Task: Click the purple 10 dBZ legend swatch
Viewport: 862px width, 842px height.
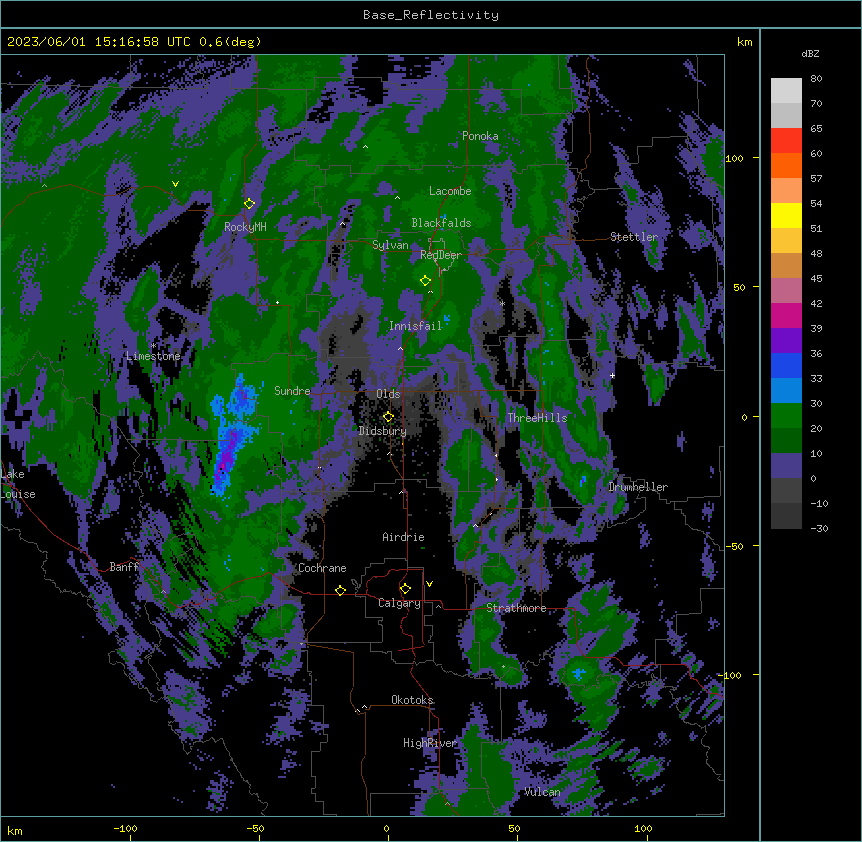Action: pos(786,466)
